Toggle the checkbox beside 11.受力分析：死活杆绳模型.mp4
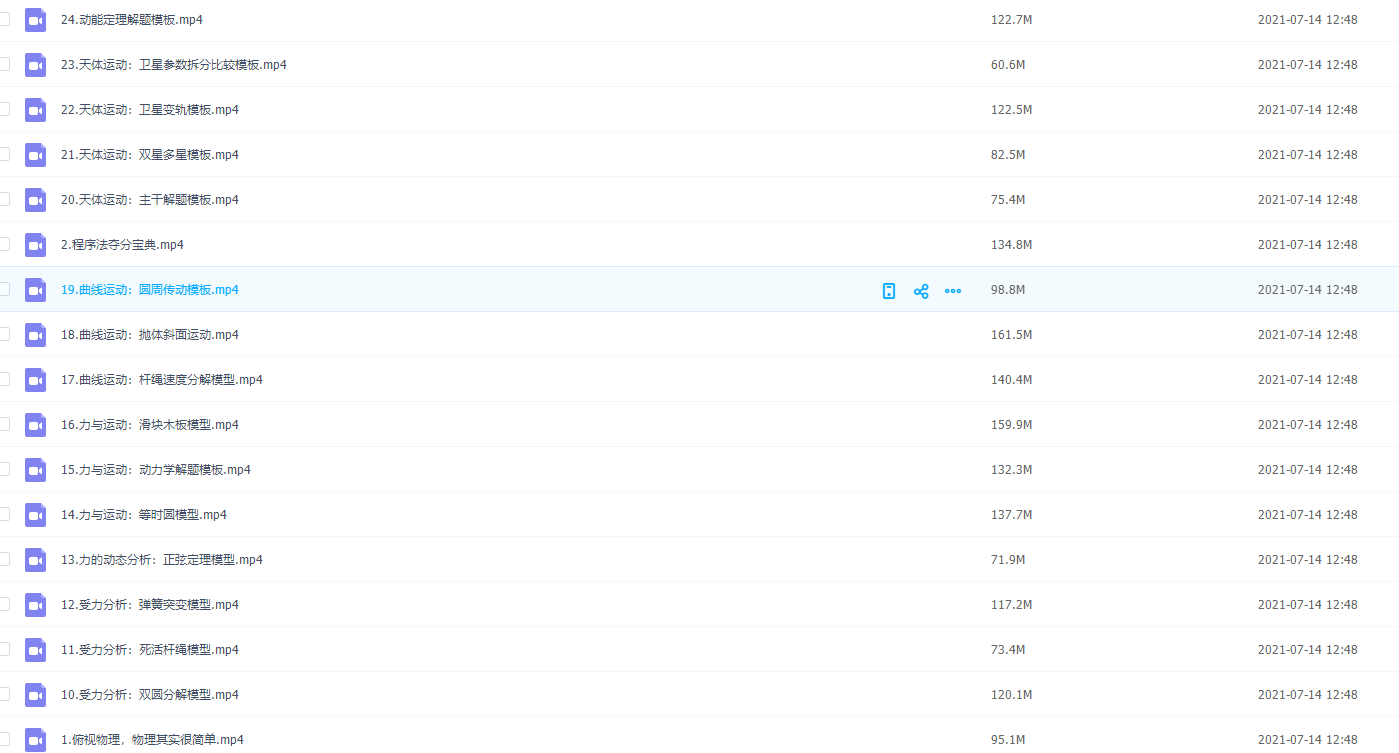This screenshot has width=1399, height=753. 4,649
